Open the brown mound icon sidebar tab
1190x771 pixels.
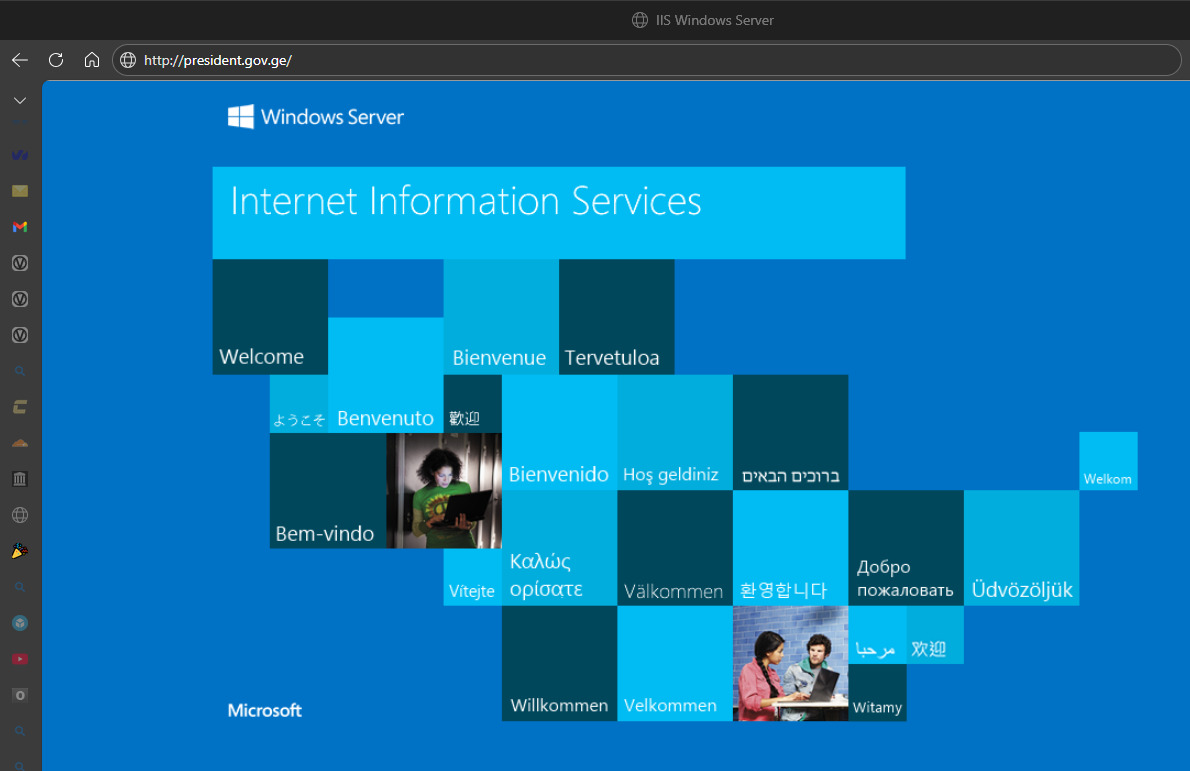click(20, 443)
